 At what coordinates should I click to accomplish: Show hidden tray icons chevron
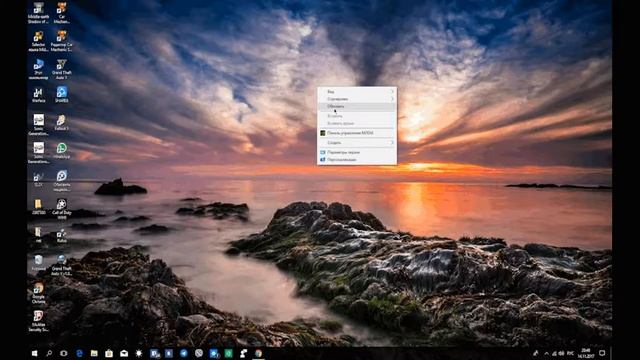[547, 353]
